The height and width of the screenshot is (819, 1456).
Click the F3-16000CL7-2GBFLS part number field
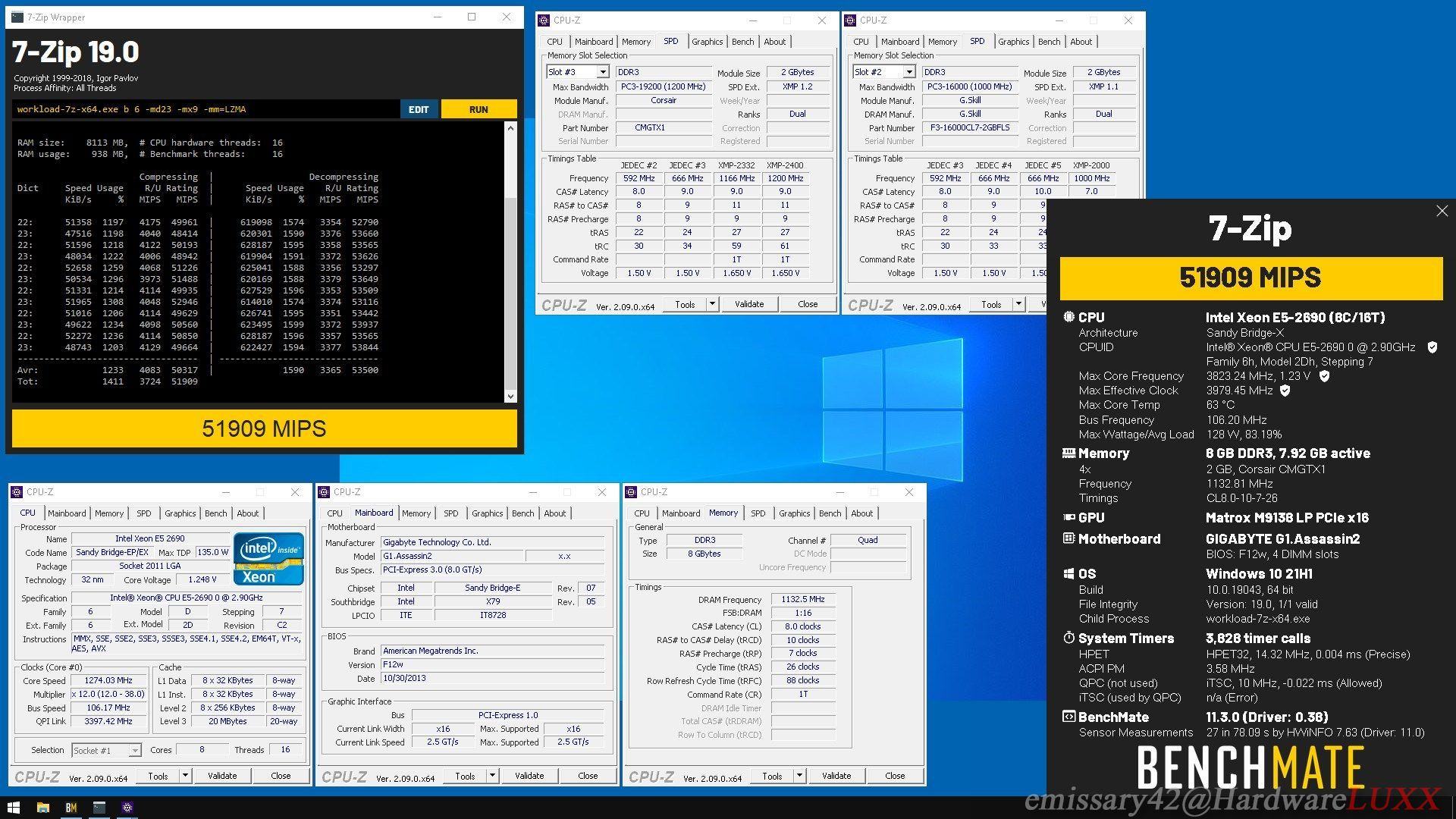[x=970, y=127]
